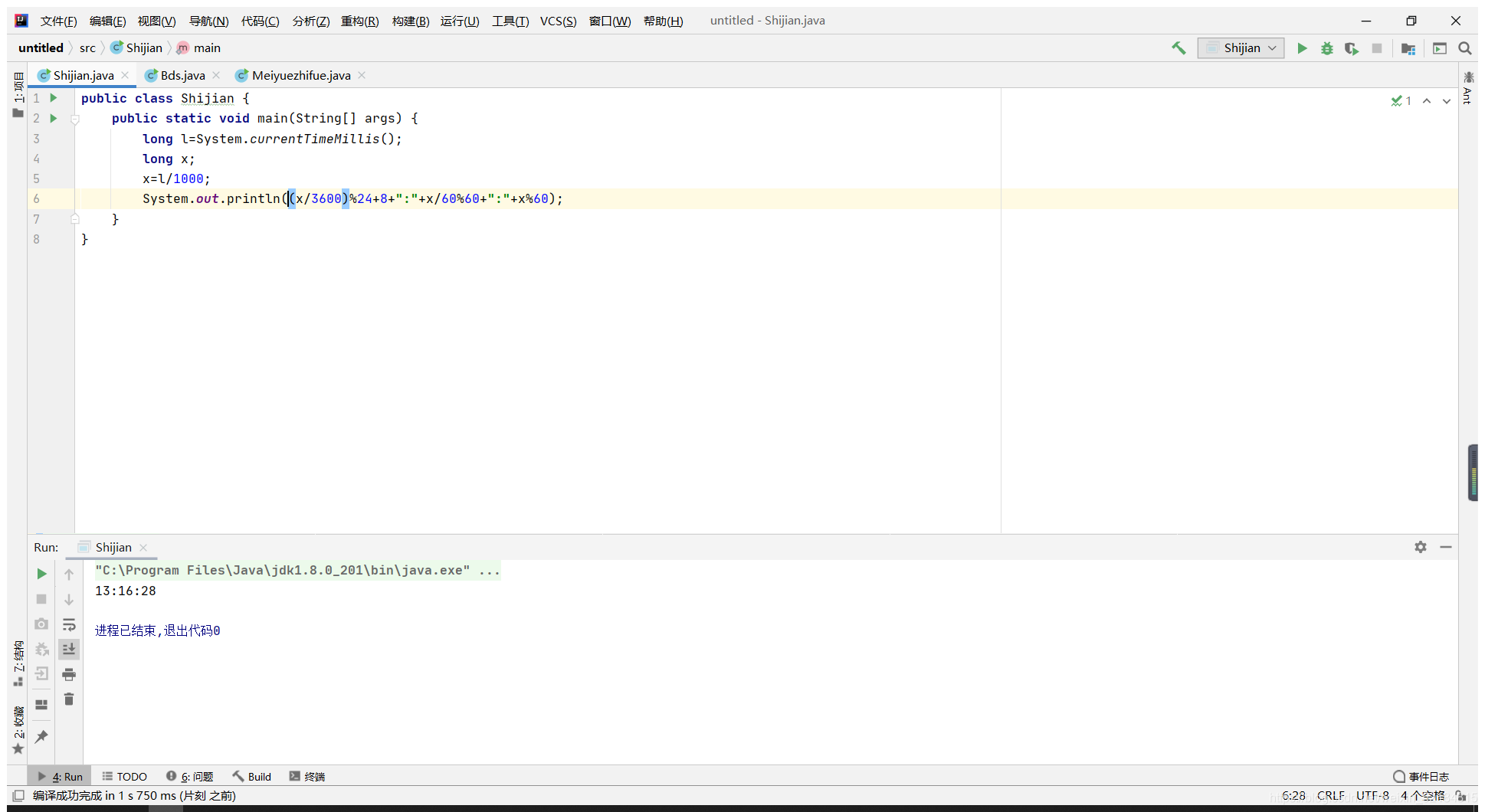The width and height of the screenshot is (1485, 812).
Task: Go to previous highlighted problem arrow
Action: point(1427,101)
